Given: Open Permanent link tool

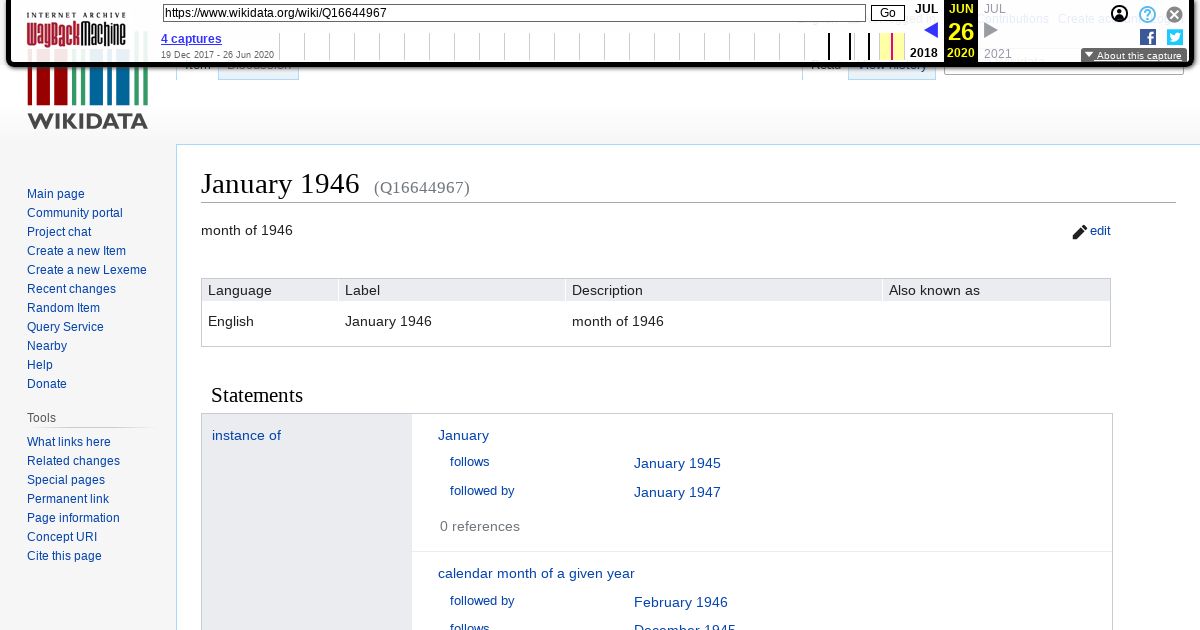Looking at the screenshot, I should (x=68, y=499).
